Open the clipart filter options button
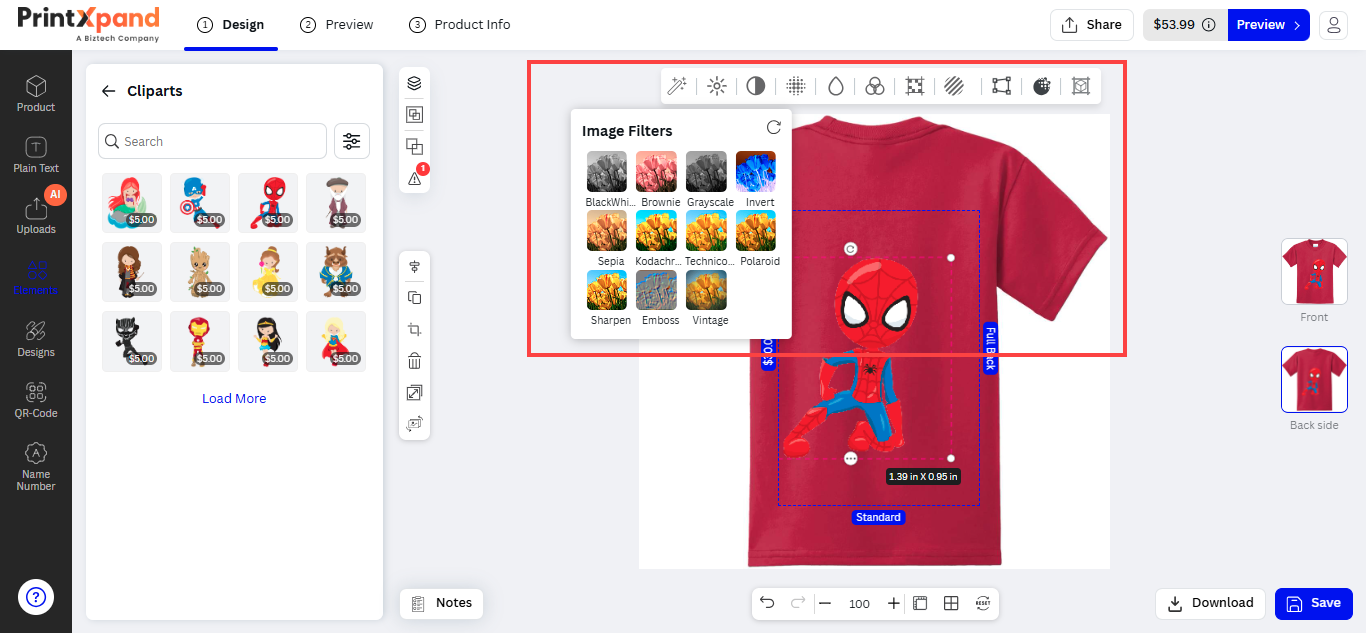1366x633 pixels. [x=351, y=142]
